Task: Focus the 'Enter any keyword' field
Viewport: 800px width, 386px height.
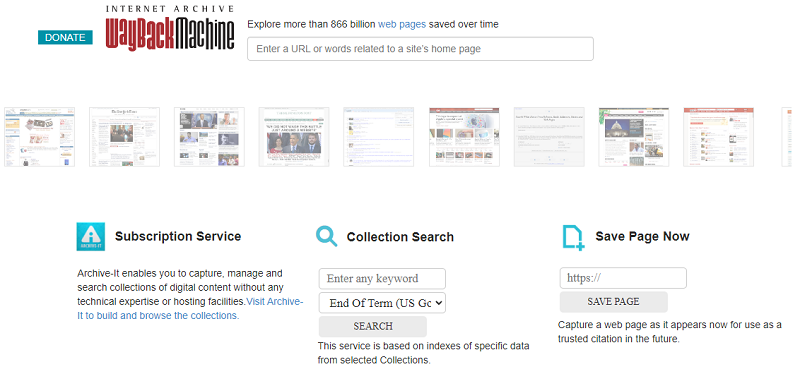Action: click(382, 279)
